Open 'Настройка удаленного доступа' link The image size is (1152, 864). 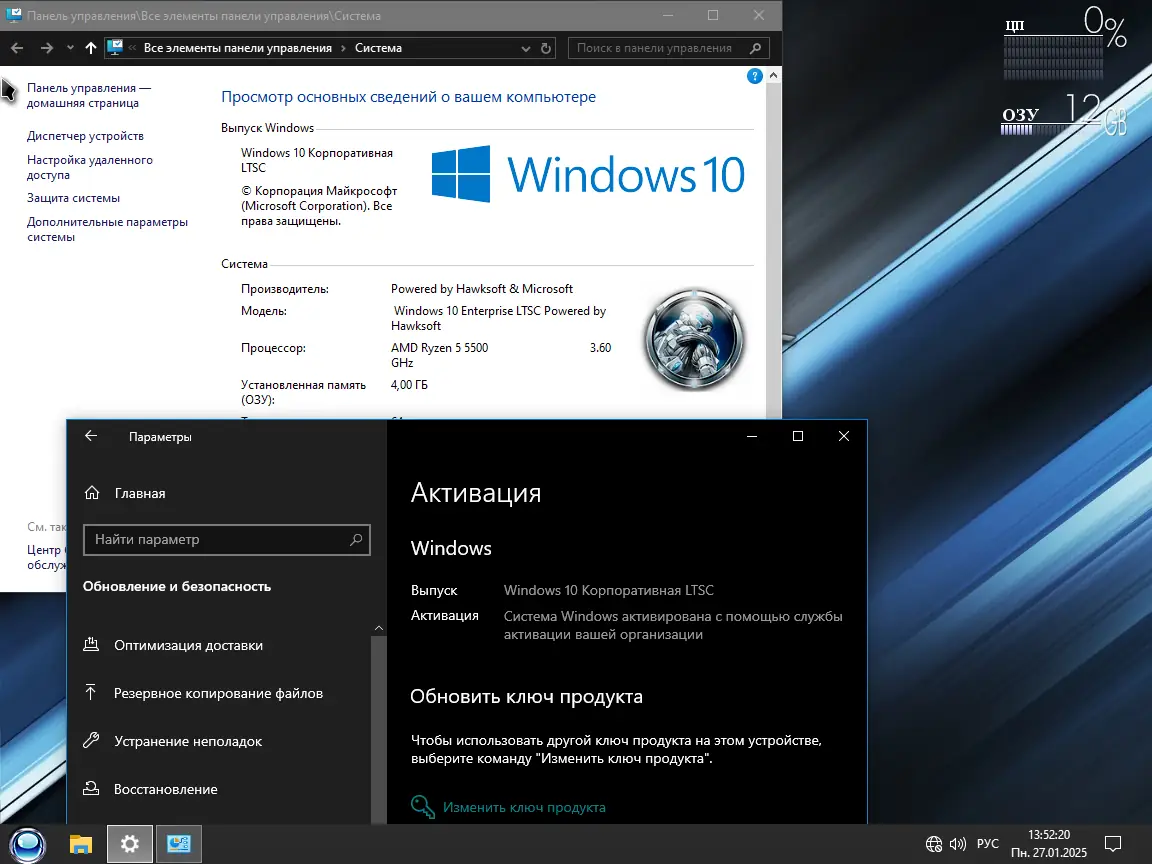point(90,168)
